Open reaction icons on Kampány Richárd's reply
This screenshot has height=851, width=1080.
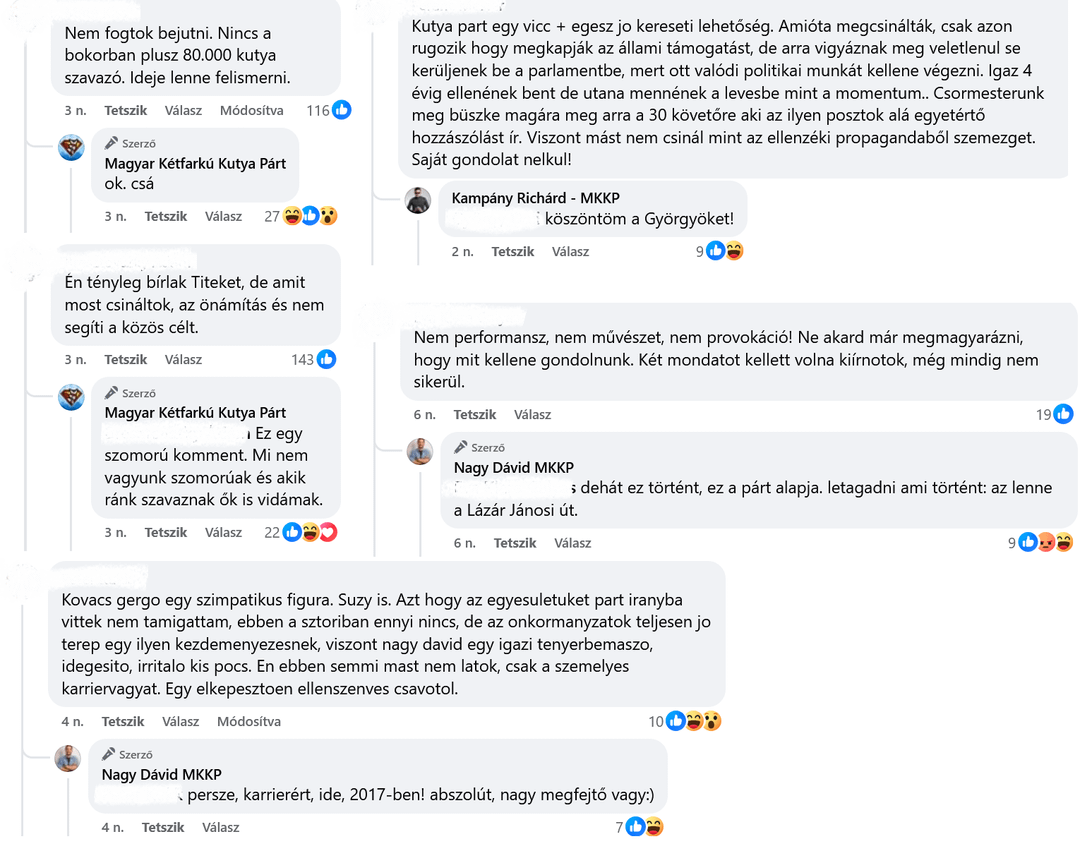725,251
